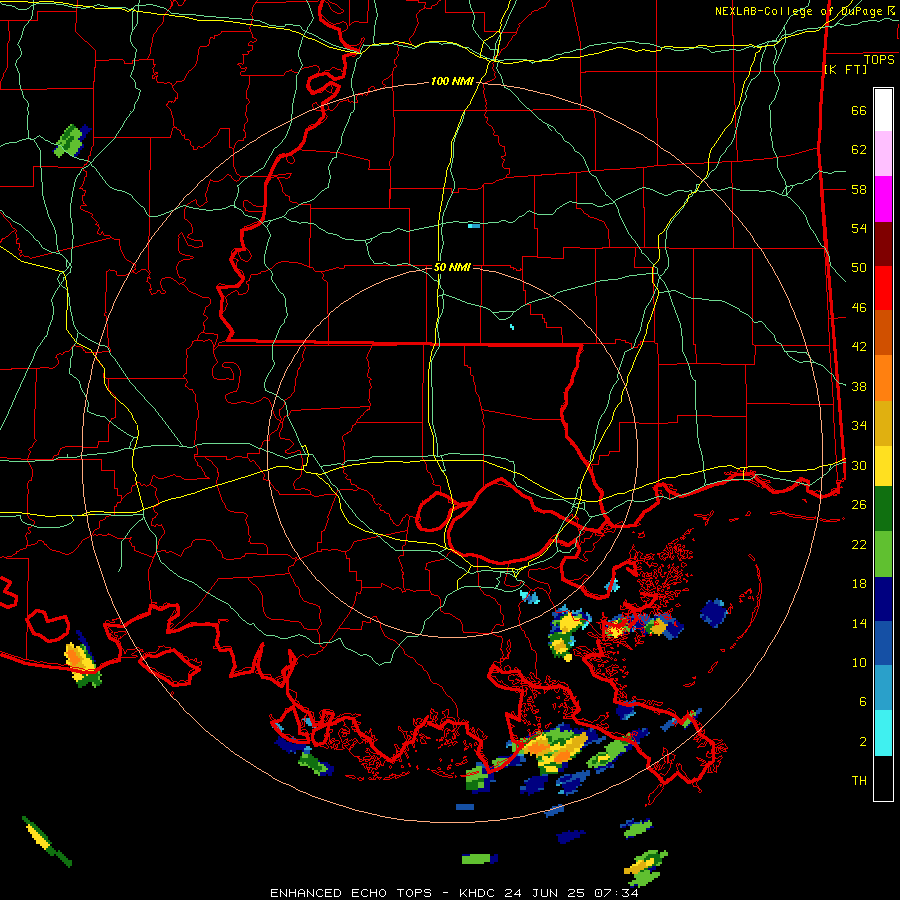The image size is (900, 900).
Task: Select the TH threshold label
Action: (859, 781)
